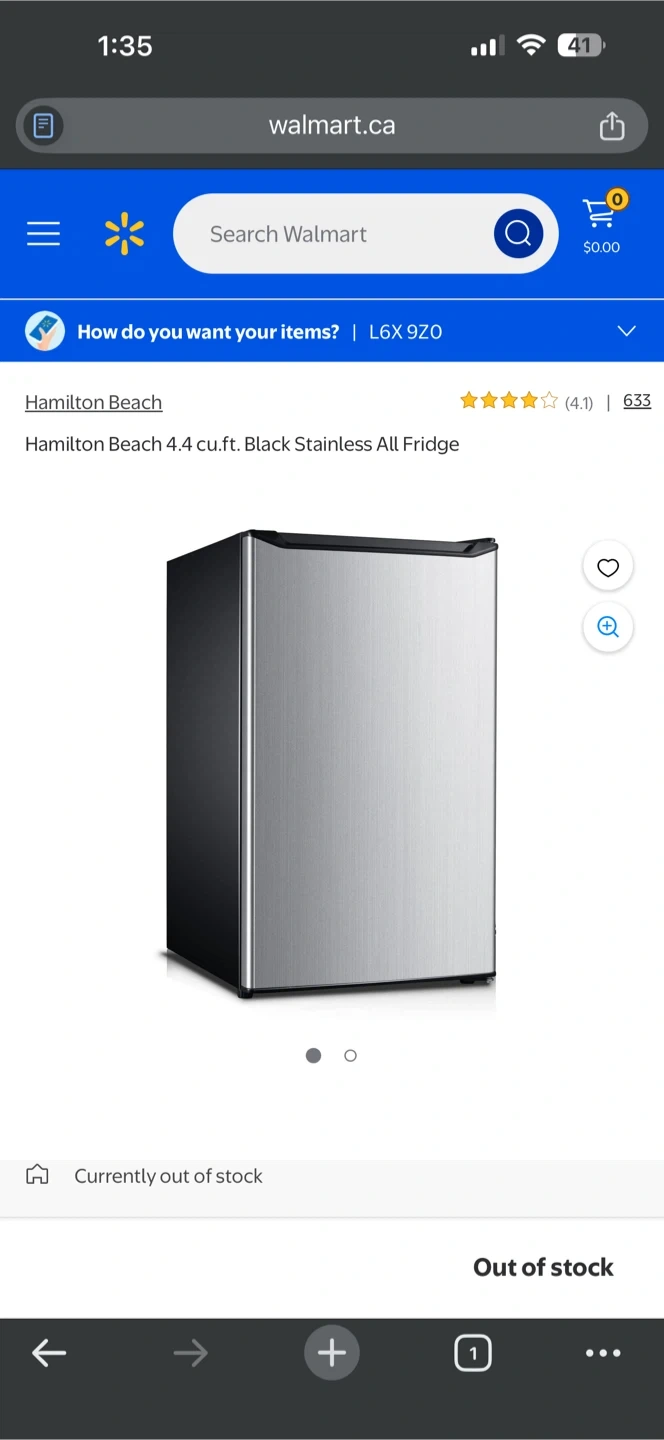
Task: Add fridge to favourites with heart icon
Action: [x=608, y=568]
